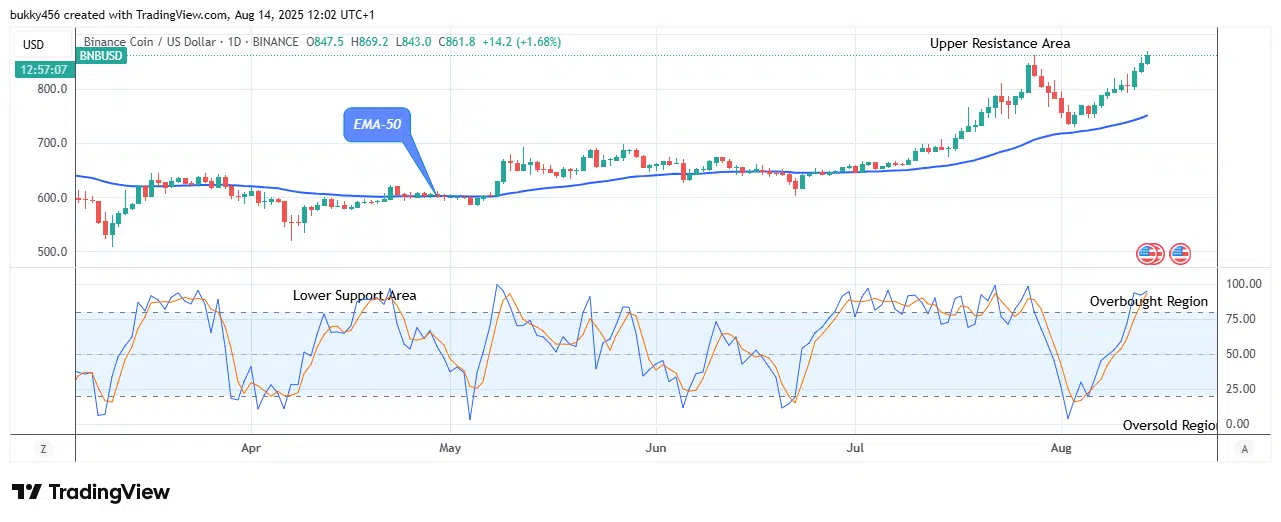Open the Binance Coin / US Dollar symbol title

pos(191,42)
